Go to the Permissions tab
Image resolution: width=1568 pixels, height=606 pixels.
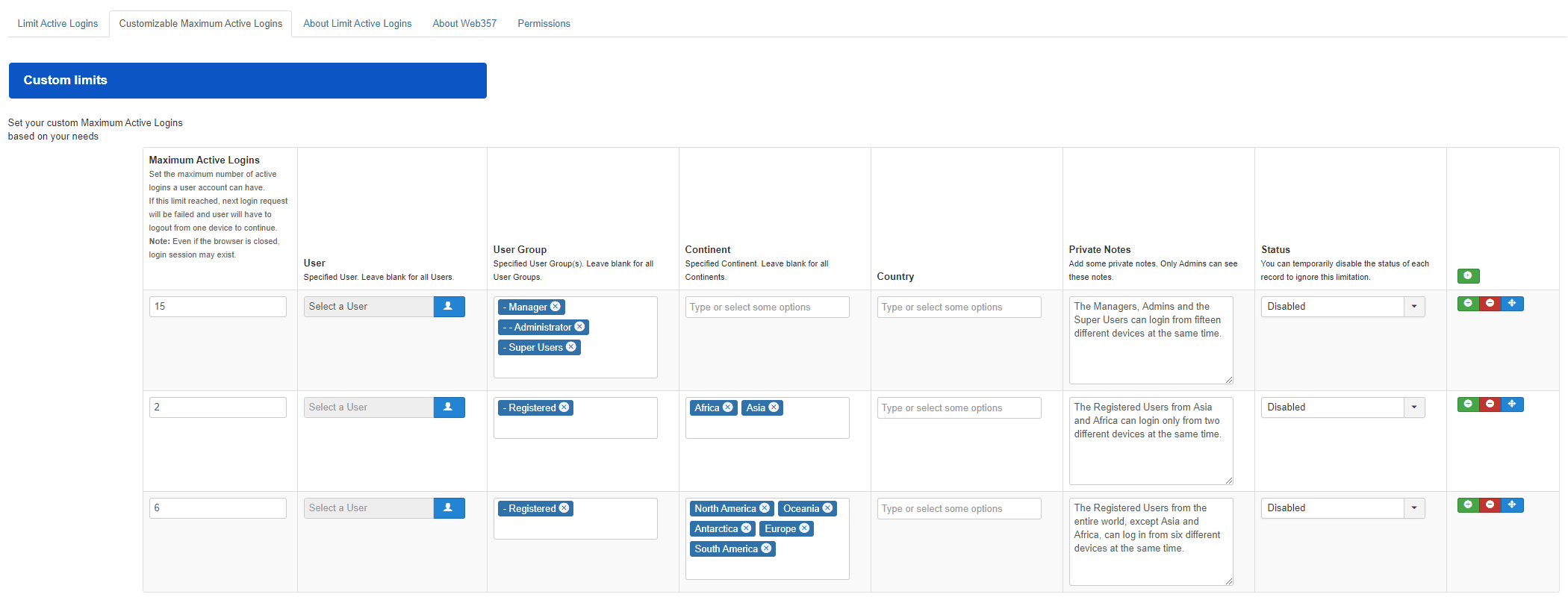tap(544, 23)
